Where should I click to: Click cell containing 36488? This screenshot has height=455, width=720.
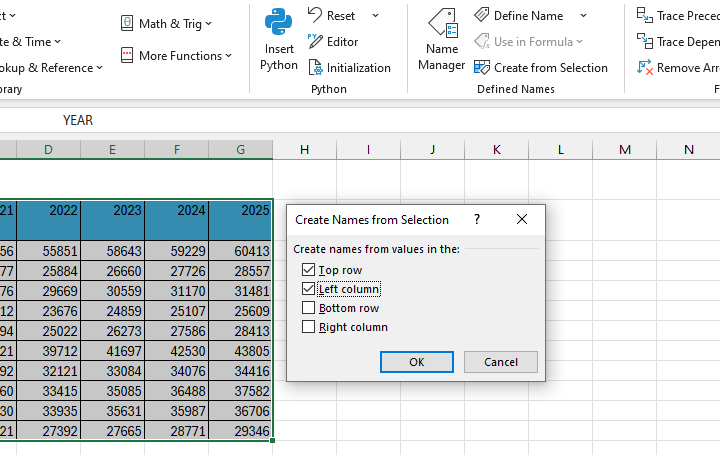pyautogui.click(x=176, y=391)
